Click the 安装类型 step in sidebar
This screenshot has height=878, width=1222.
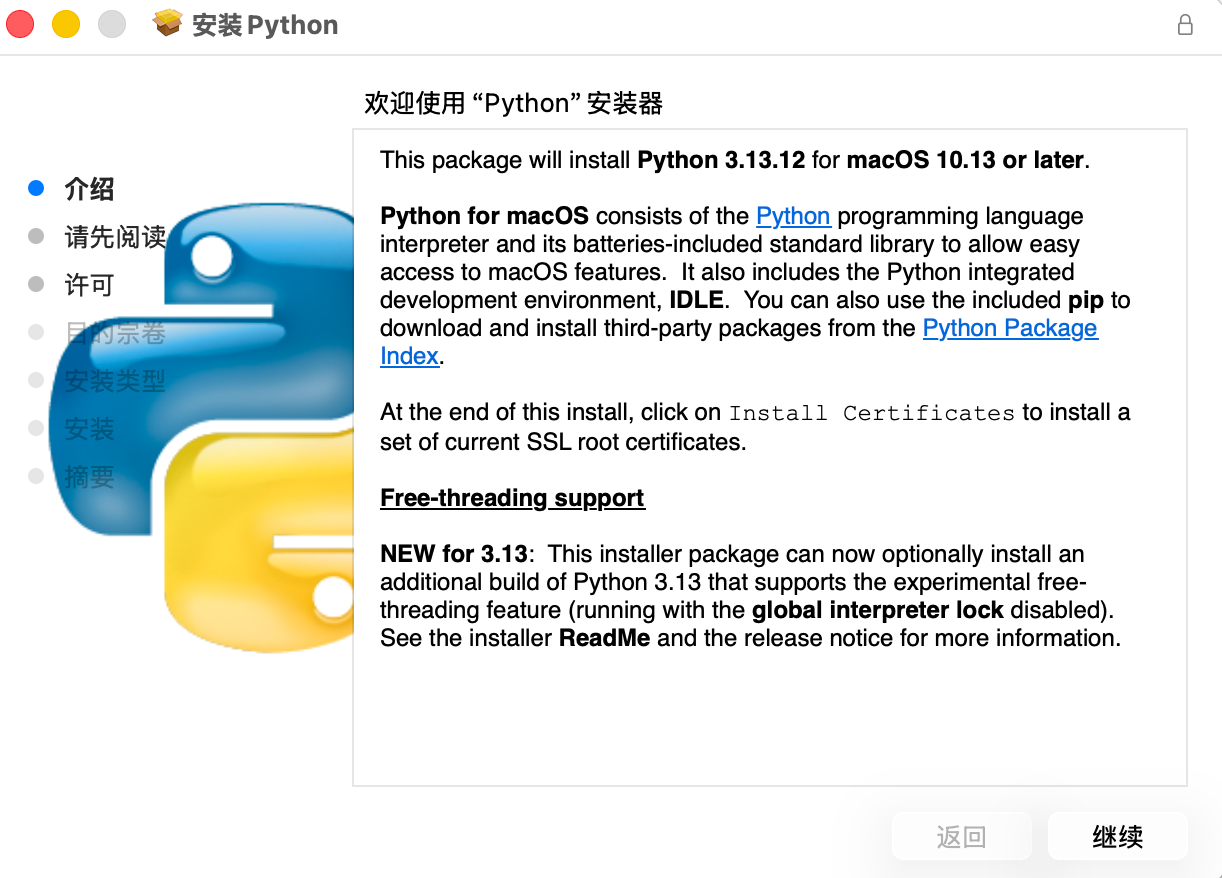tap(114, 381)
